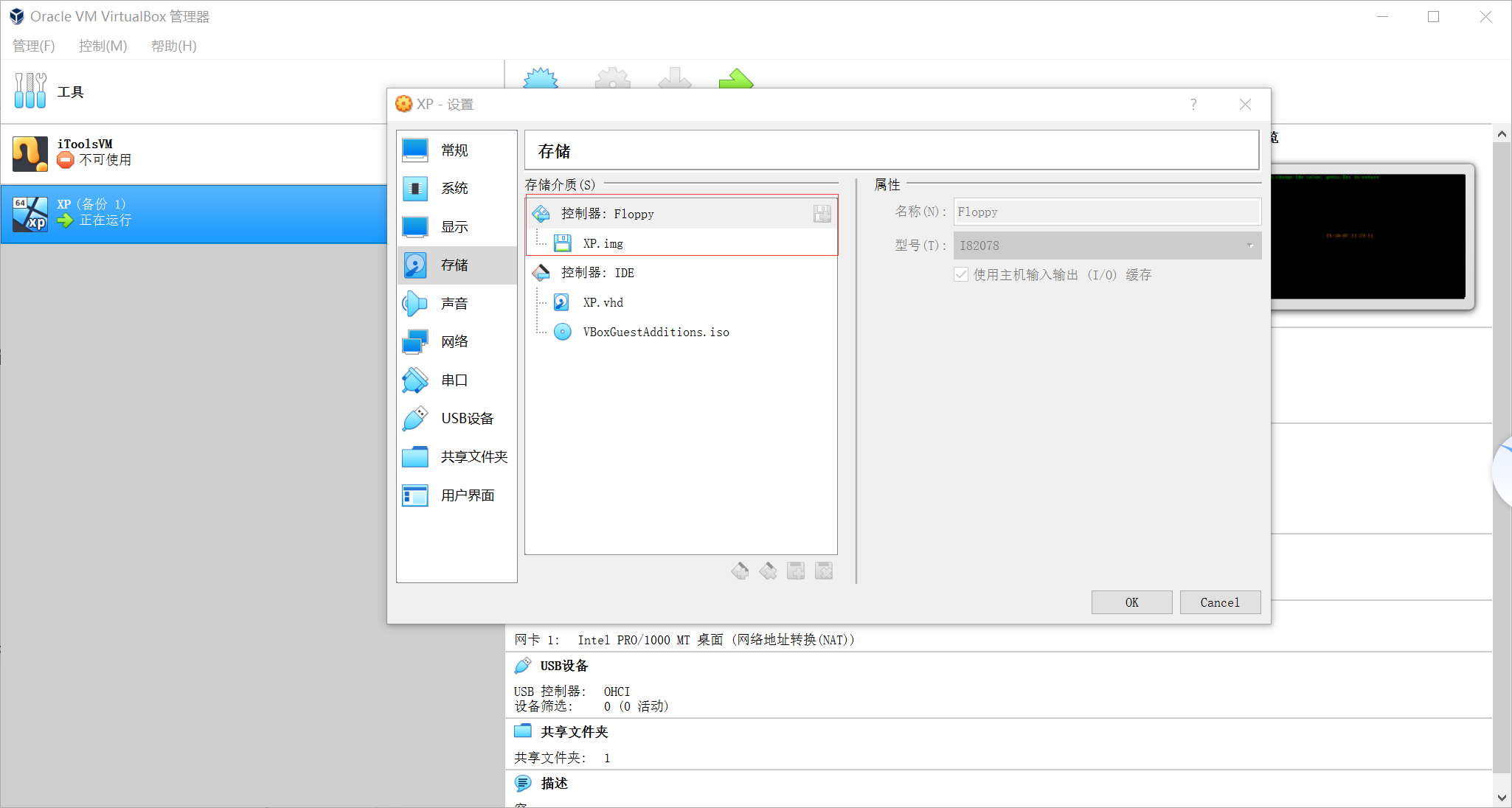This screenshot has width=1512, height=808.
Task: Select the XP.vhd hard disk entry
Action: point(682,302)
